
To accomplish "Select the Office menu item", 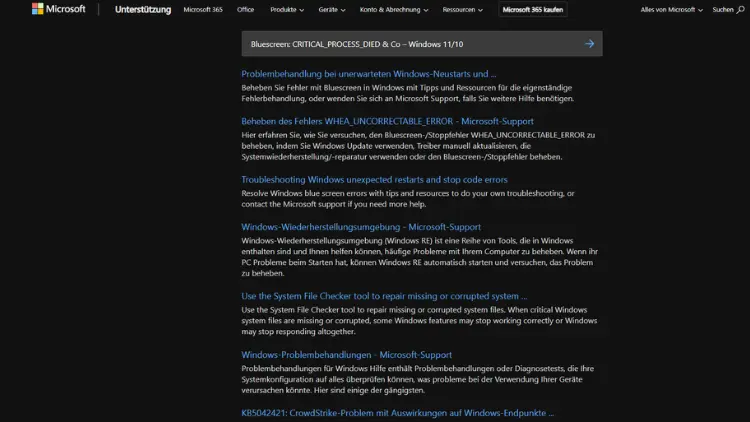I will click(x=245, y=10).
